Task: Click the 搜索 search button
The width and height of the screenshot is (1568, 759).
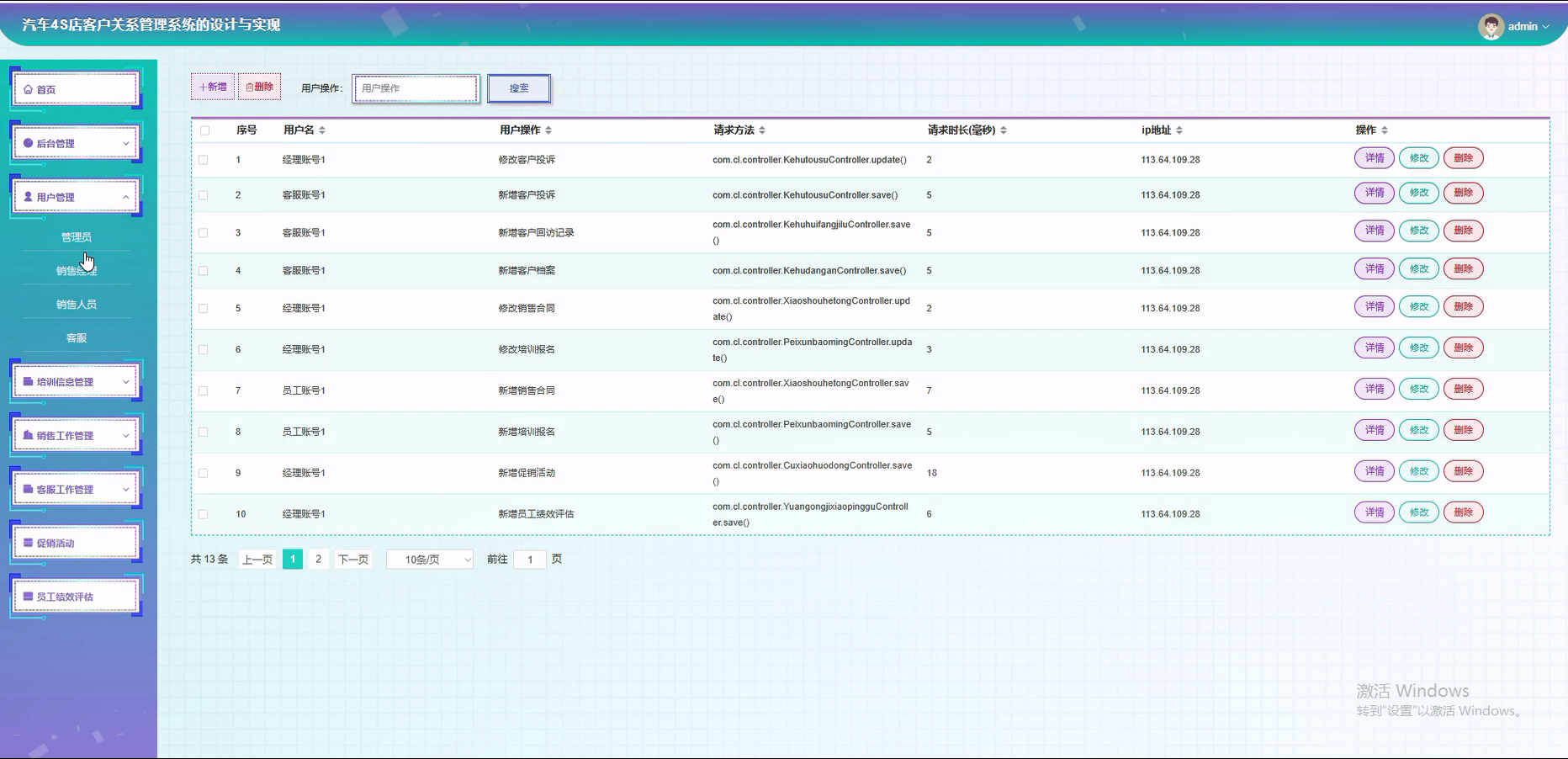Action: point(519,88)
